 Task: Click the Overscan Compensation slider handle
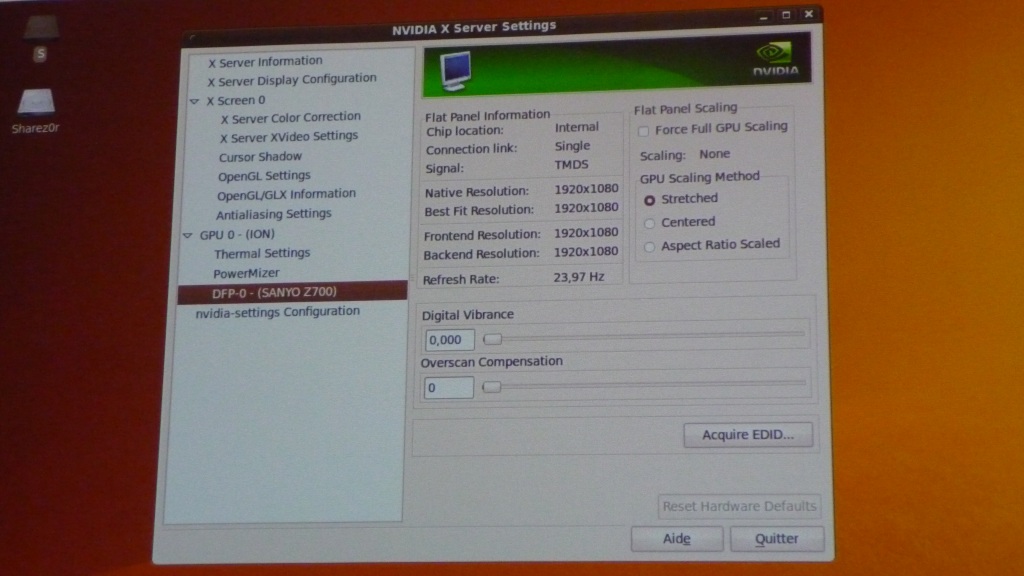click(491, 387)
